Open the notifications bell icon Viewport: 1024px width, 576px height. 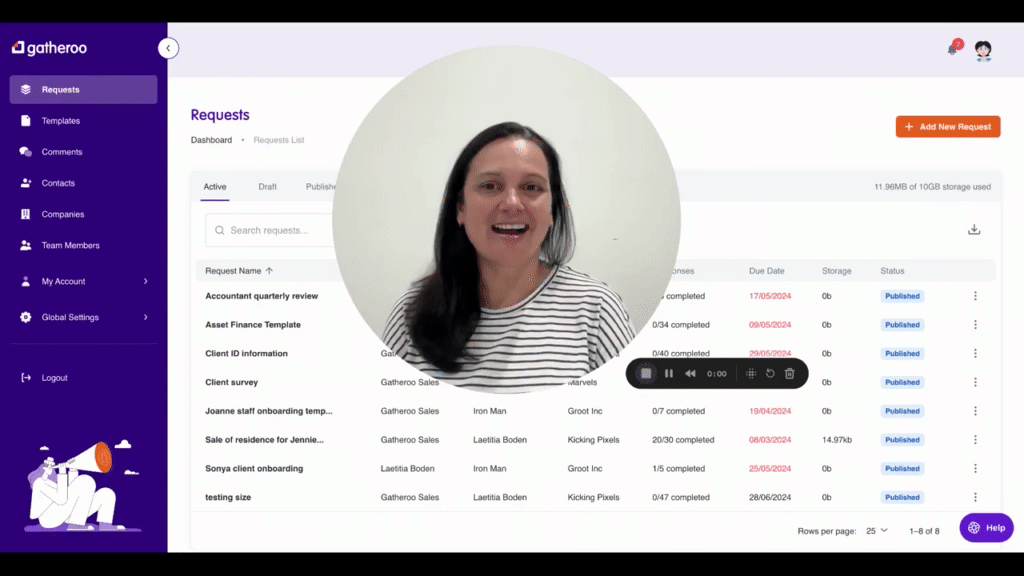[x=953, y=49]
